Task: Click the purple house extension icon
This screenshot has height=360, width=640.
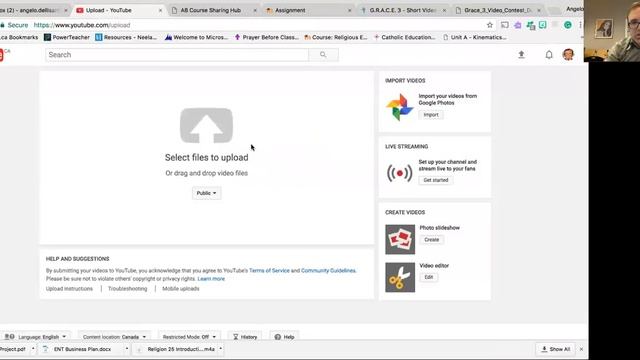Action: coord(518,25)
